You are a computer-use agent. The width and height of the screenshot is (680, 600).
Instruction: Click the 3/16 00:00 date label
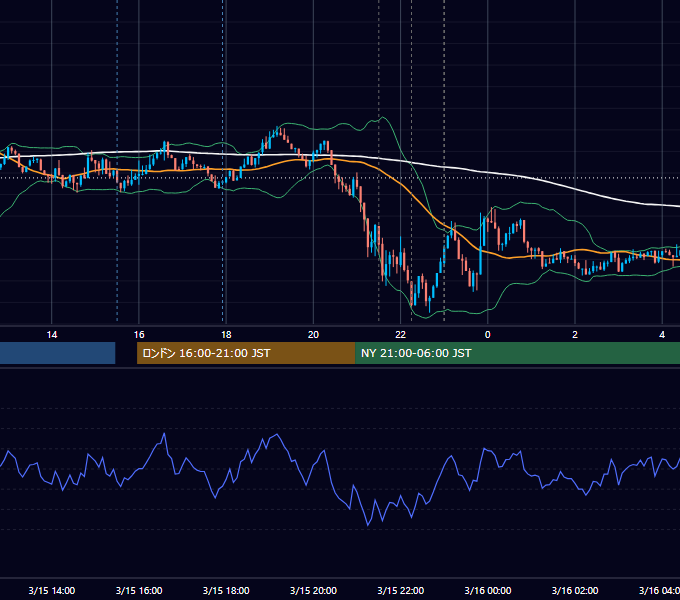tap(487, 590)
